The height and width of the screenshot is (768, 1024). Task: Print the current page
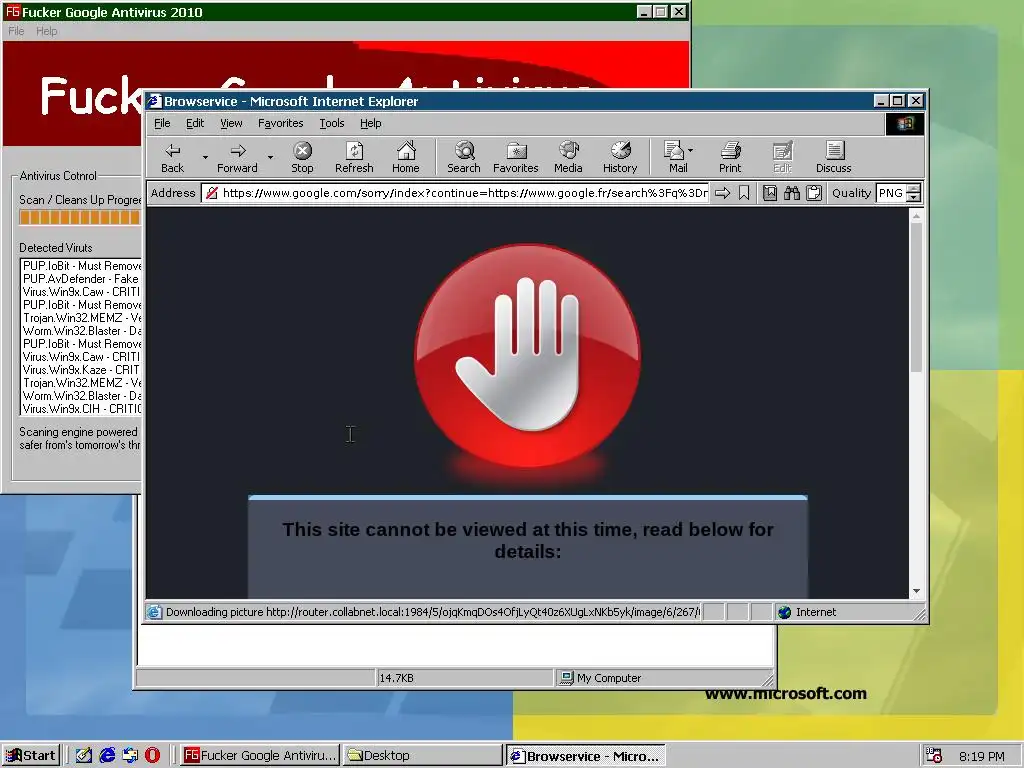[x=730, y=157]
